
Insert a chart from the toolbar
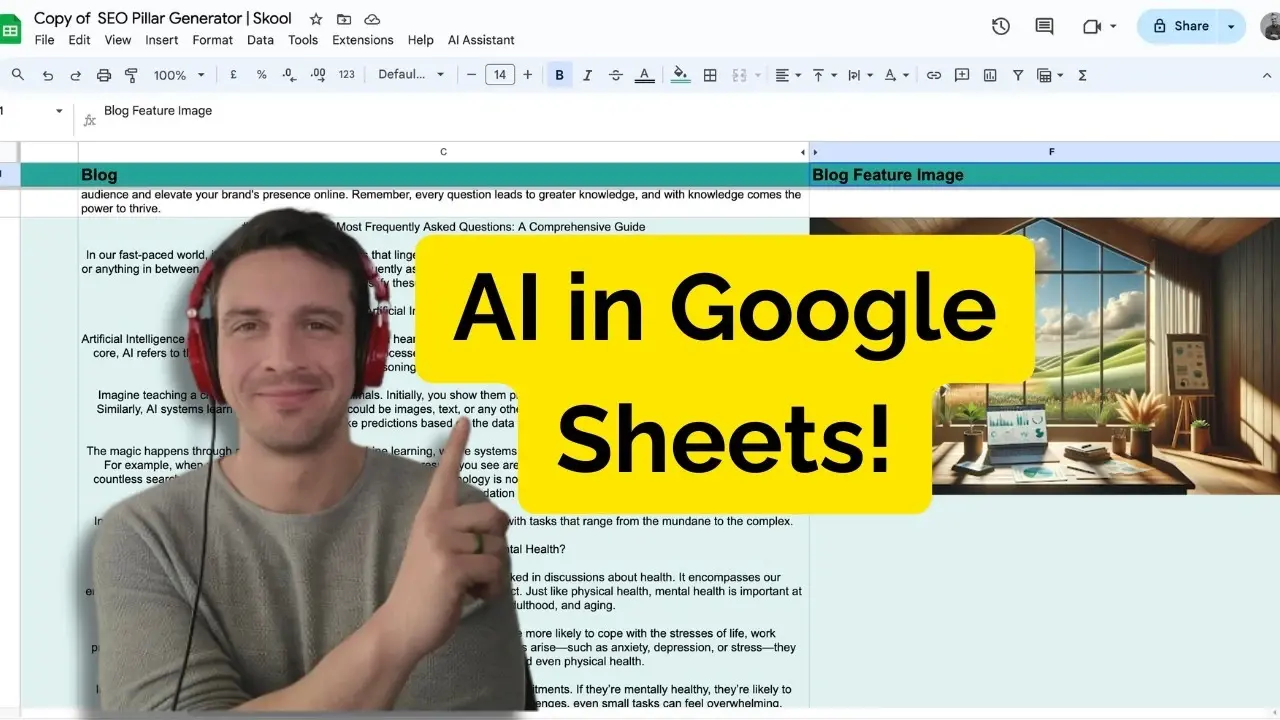990,75
